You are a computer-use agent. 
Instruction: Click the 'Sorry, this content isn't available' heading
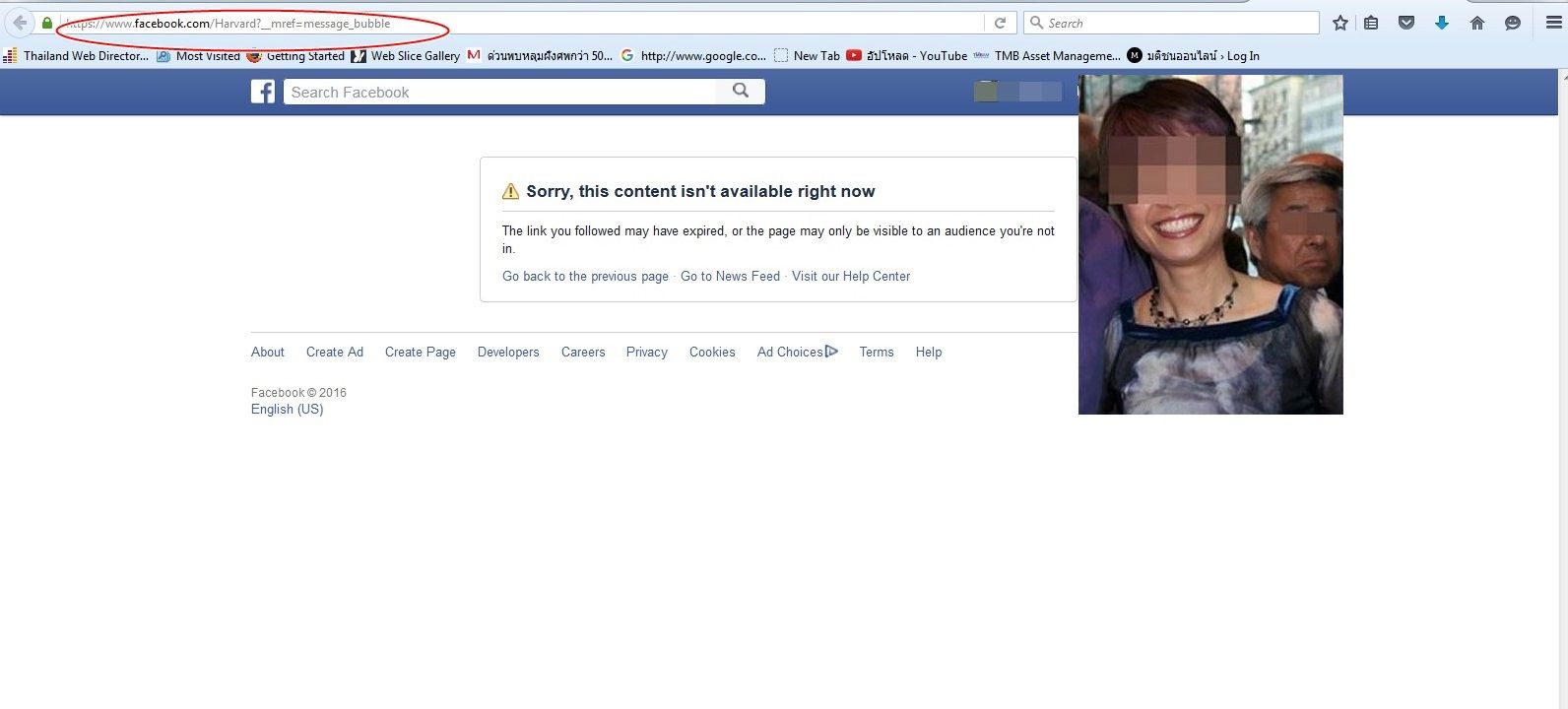(700, 191)
